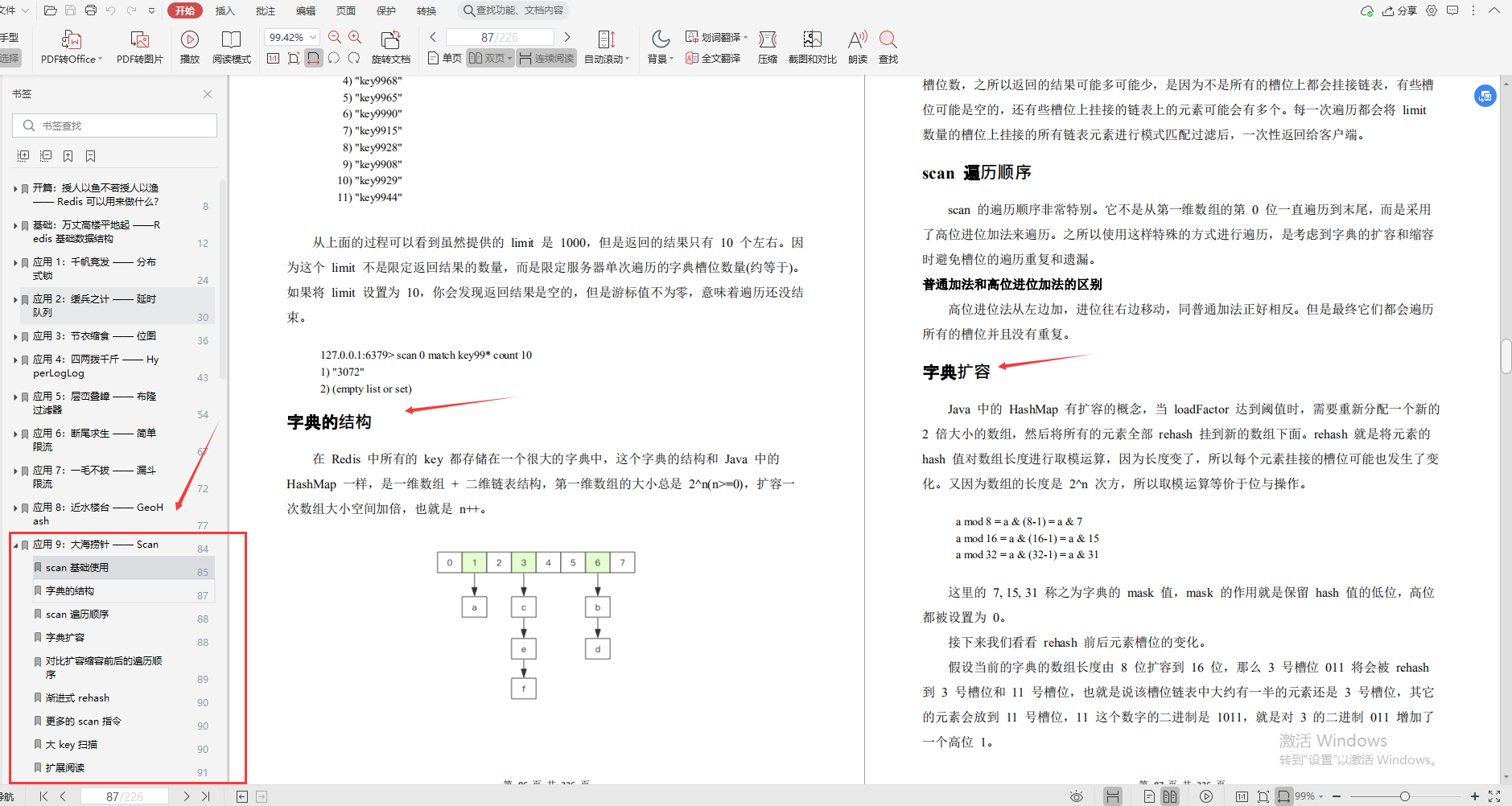
Task: Start the 播放 presentation mode
Action: tap(190, 46)
